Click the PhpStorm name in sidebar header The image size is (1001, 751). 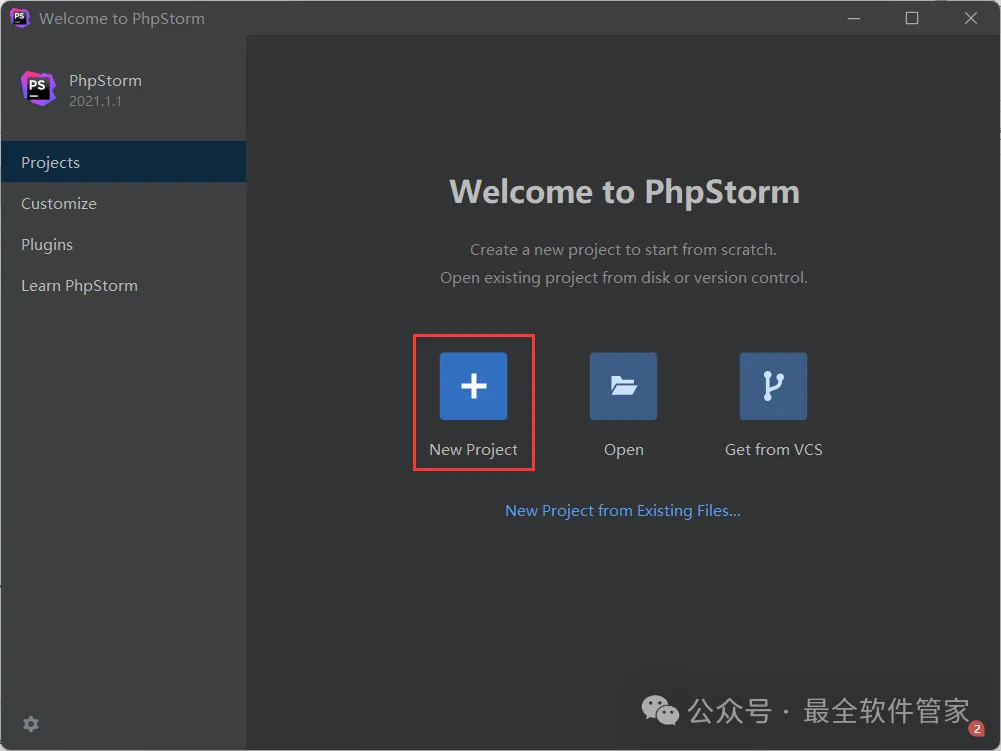105,81
